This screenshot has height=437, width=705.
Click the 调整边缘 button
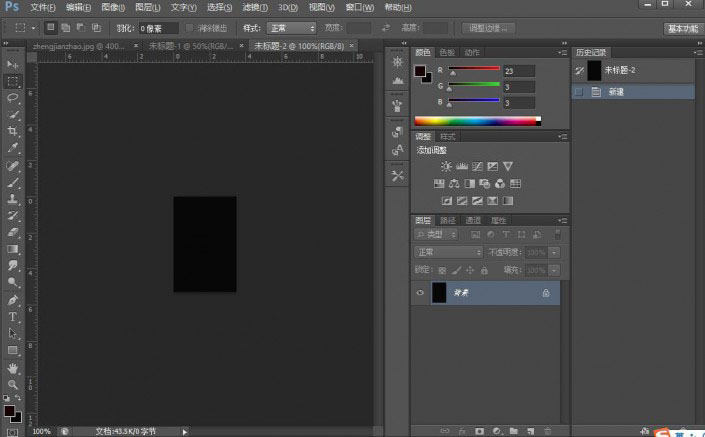[x=489, y=28]
